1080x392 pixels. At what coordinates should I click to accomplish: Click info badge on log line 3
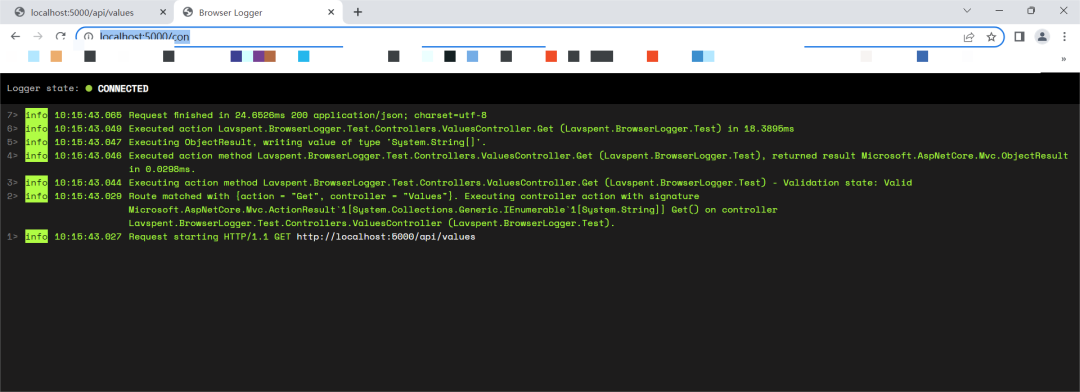click(x=37, y=183)
